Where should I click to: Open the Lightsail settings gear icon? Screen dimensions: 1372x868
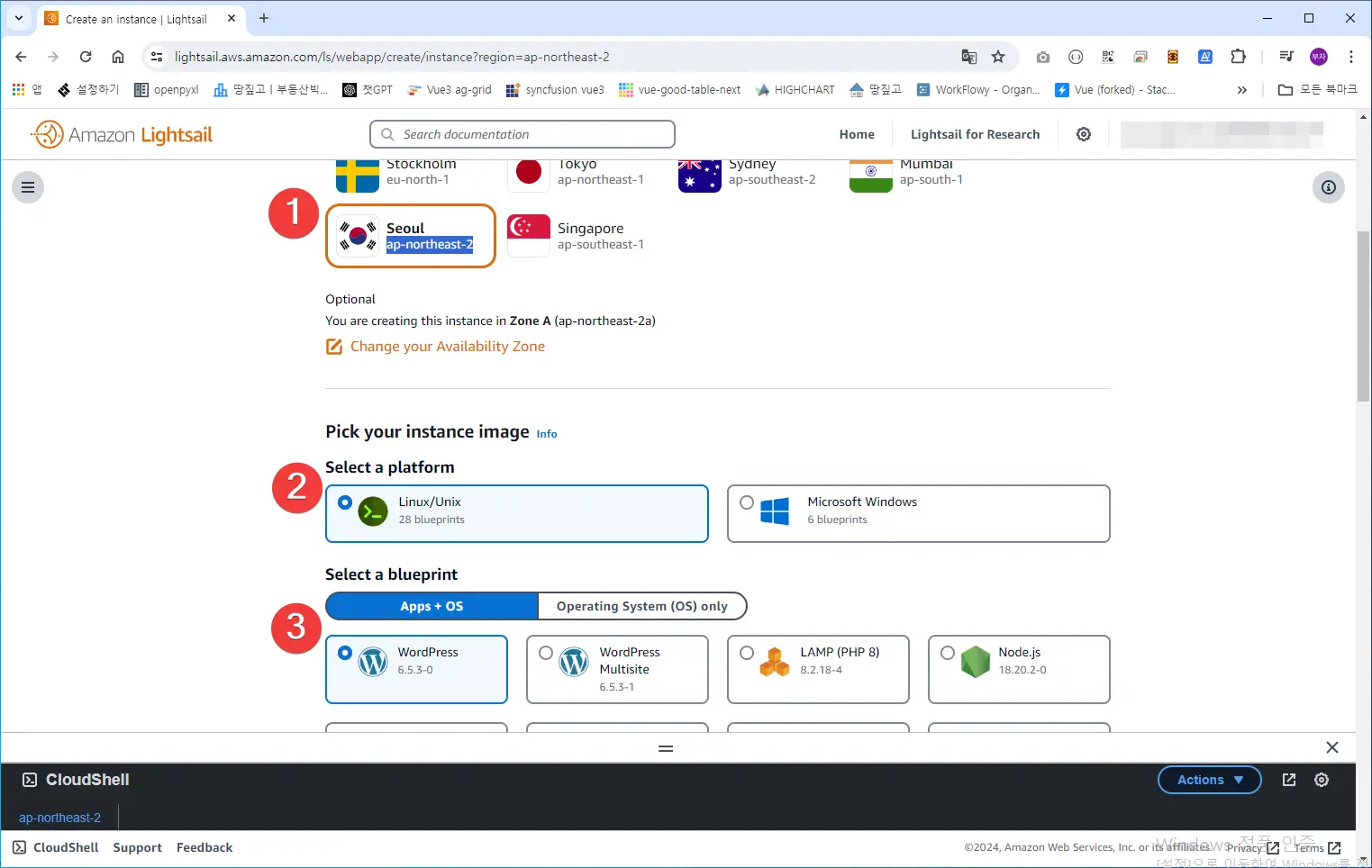tap(1084, 134)
